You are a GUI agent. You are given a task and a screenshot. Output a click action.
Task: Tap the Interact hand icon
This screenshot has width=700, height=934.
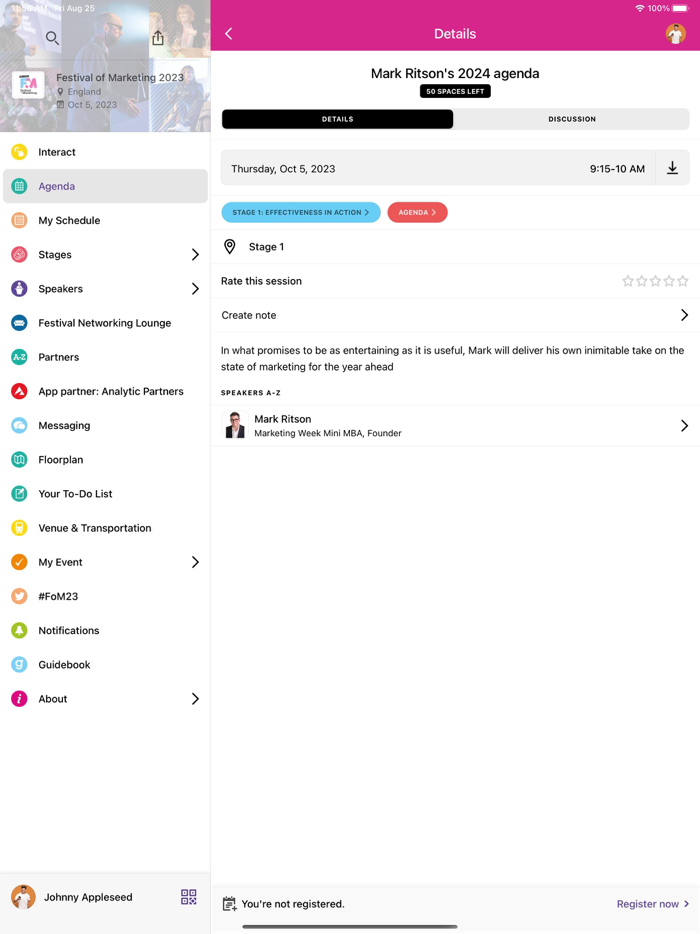pos(19,152)
